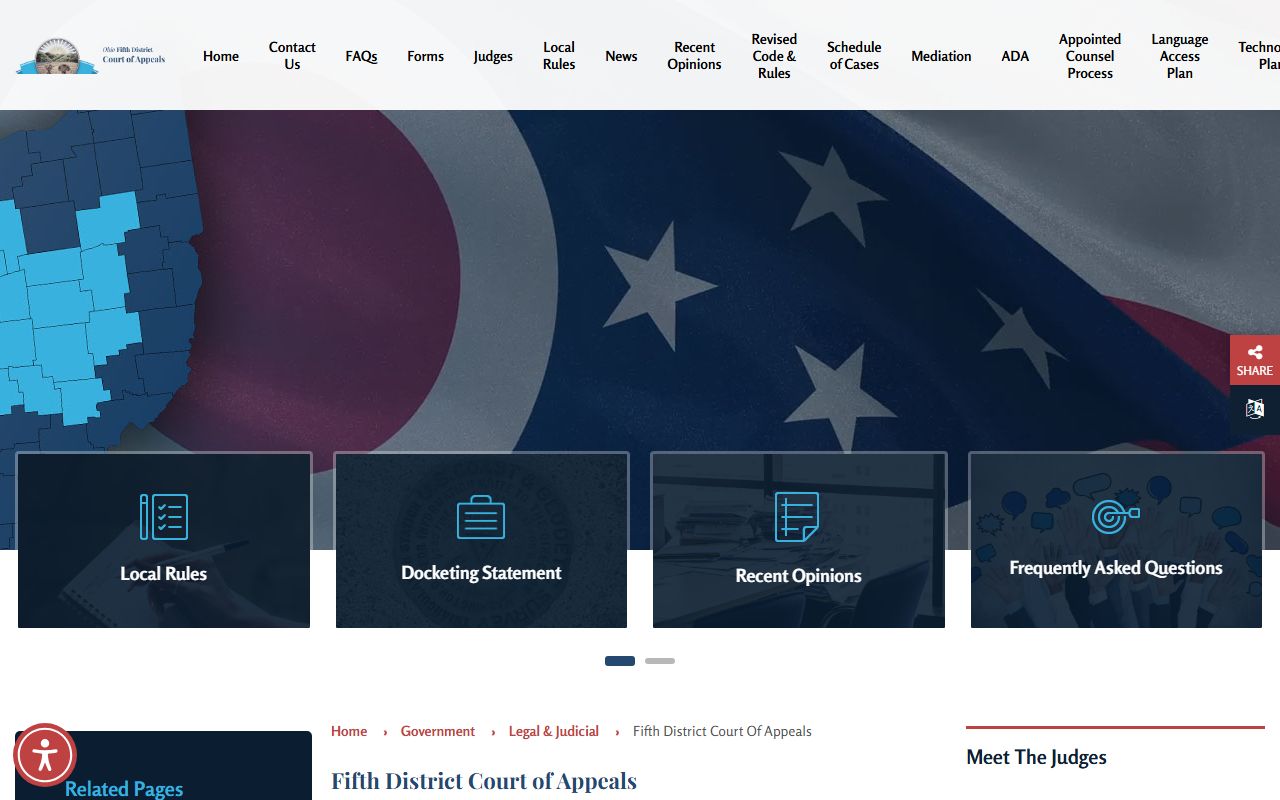Go to Schedule of Cases in navigation

[x=854, y=56]
